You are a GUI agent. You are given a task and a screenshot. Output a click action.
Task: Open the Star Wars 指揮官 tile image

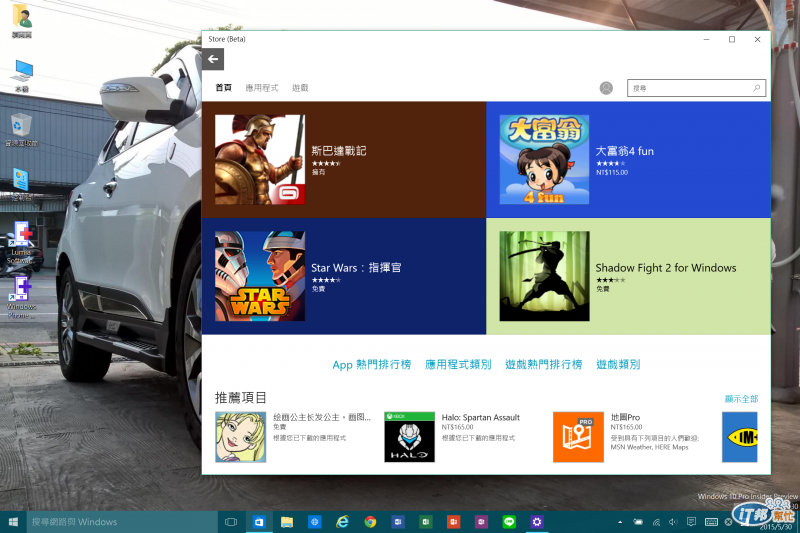pyautogui.click(x=260, y=276)
